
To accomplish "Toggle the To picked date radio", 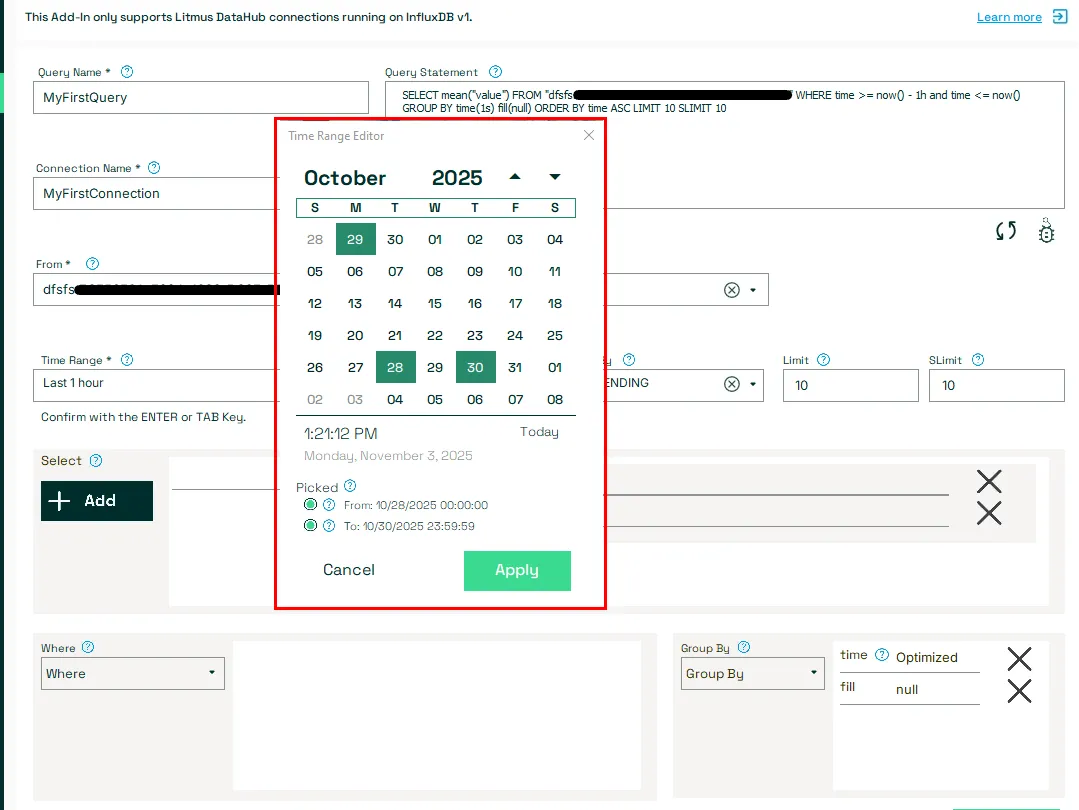I will (x=310, y=526).
